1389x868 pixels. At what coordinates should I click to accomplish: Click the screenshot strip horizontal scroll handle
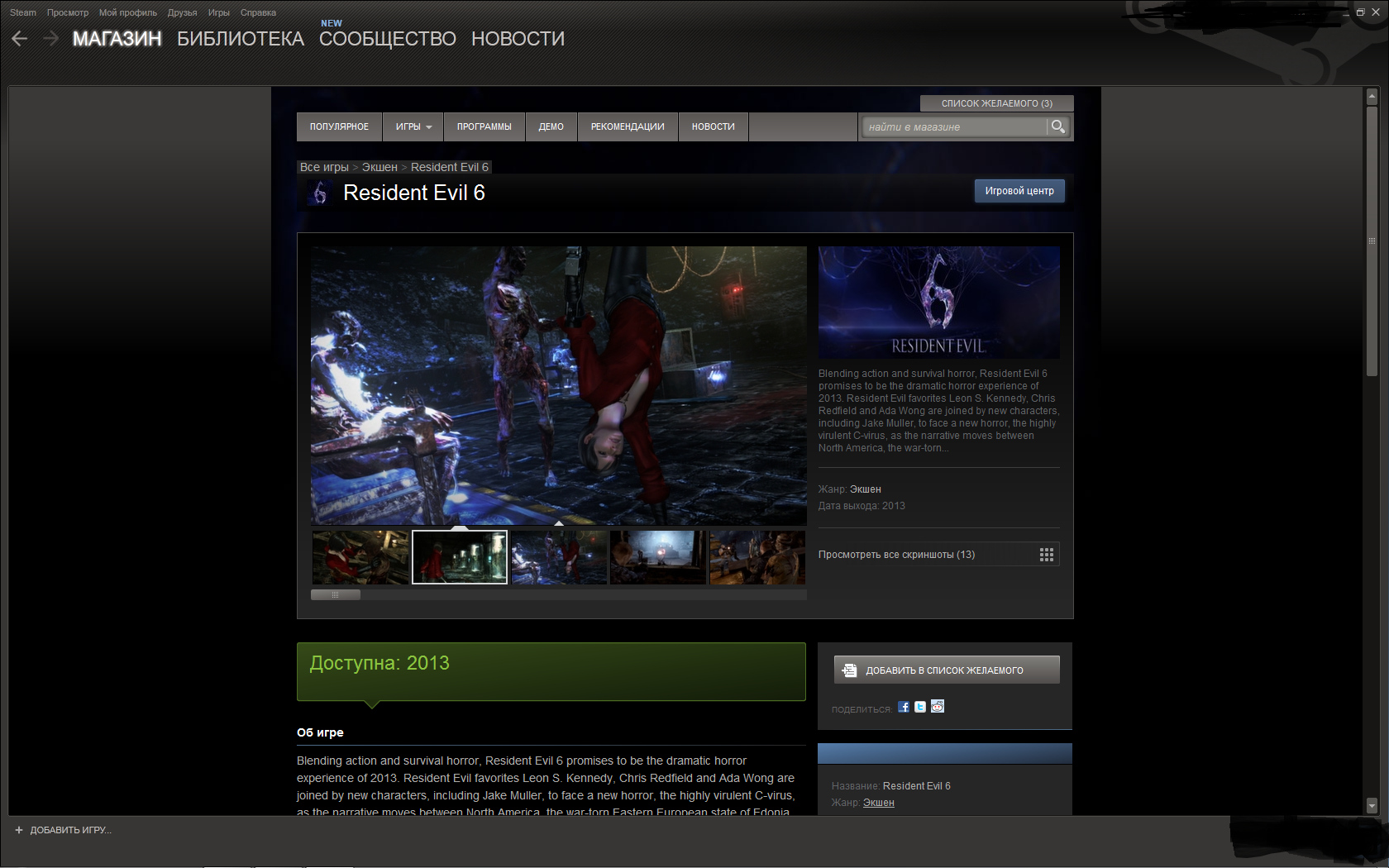click(336, 594)
